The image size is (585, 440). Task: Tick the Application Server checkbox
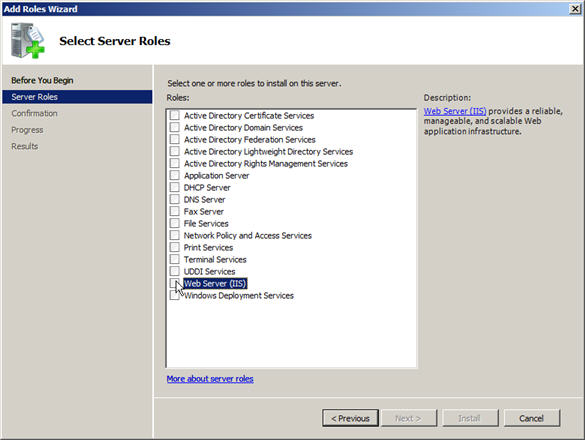tap(174, 175)
